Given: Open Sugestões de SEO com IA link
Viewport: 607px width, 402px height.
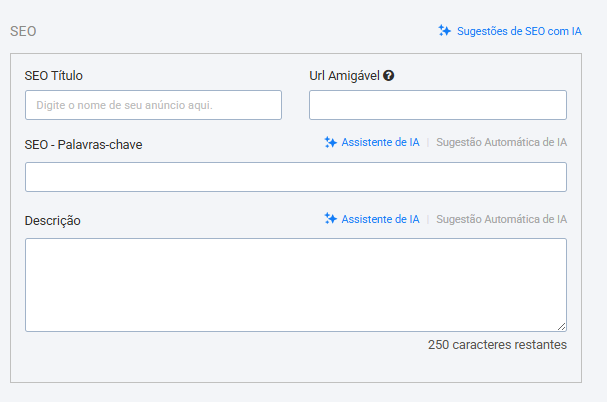Looking at the screenshot, I should pos(519,31).
